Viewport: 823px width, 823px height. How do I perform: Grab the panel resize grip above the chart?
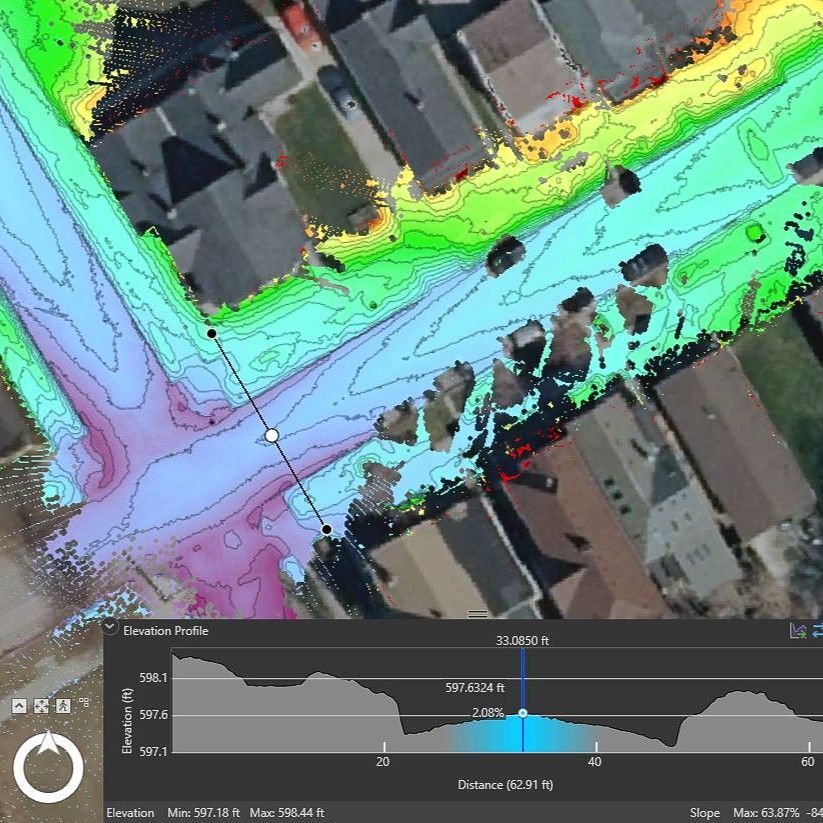[x=478, y=613]
